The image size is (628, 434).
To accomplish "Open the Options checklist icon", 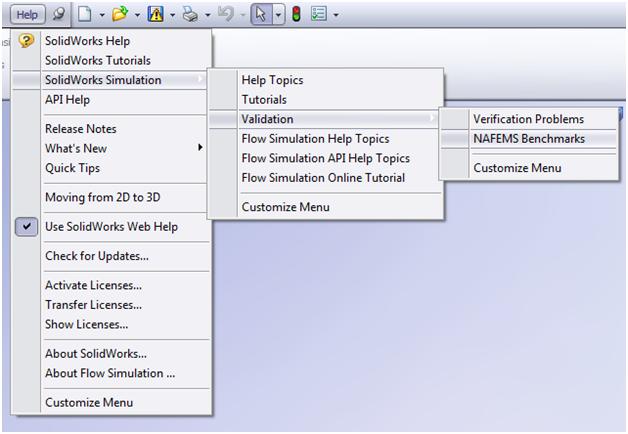I will [319, 15].
